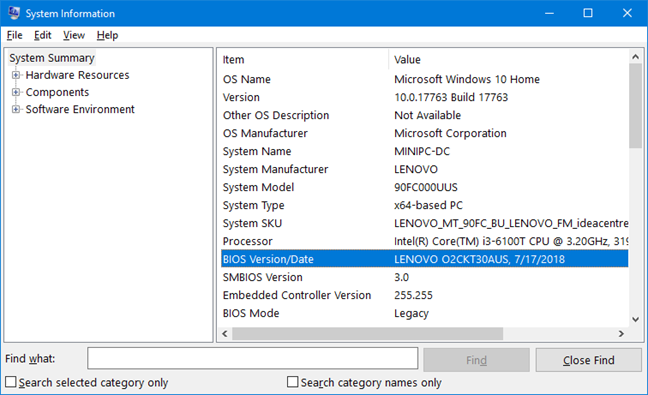Select the System SKU row
The height and width of the screenshot is (395, 648).
click(x=424, y=223)
